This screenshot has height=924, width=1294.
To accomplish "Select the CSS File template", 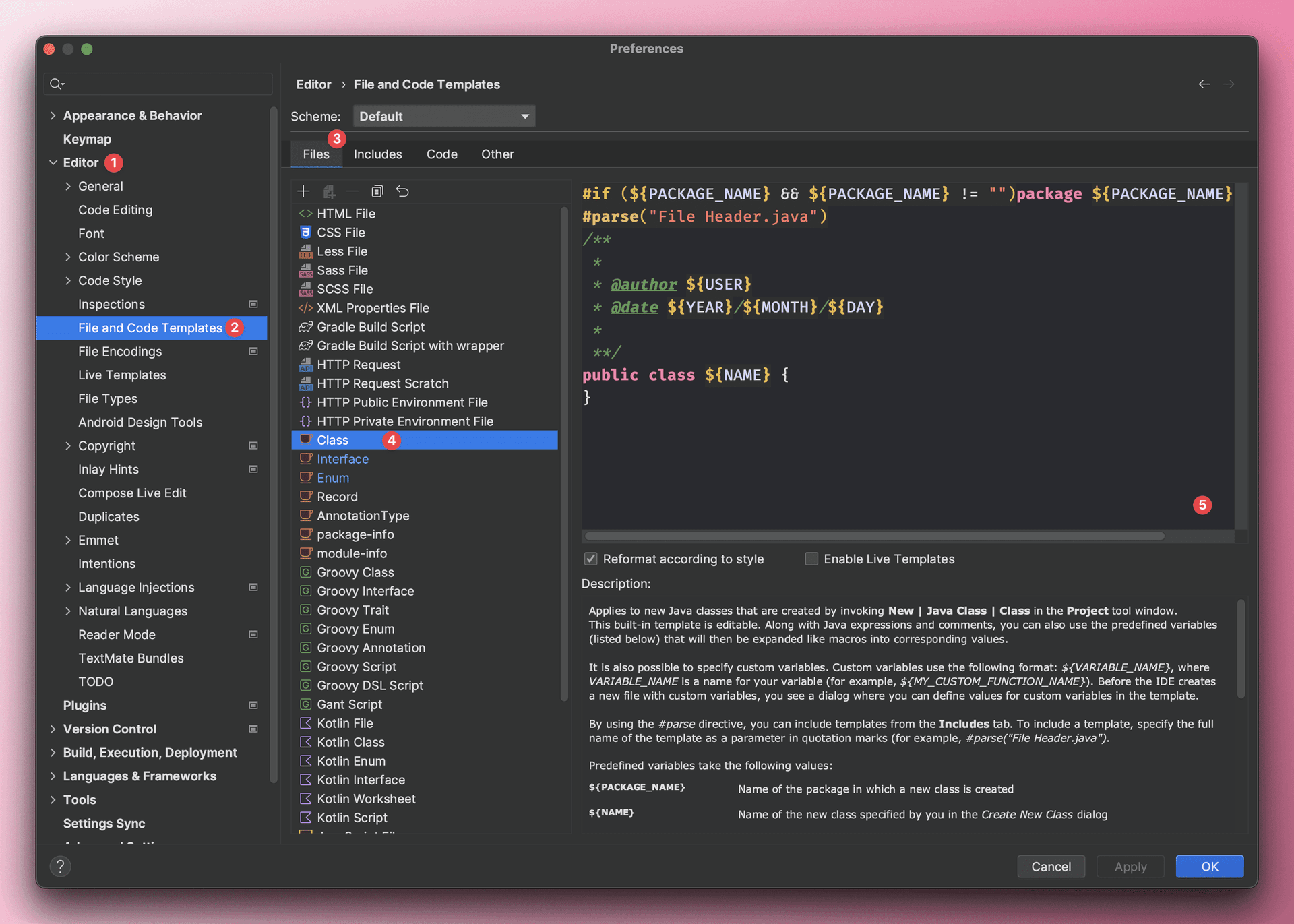I will (x=340, y=233).
